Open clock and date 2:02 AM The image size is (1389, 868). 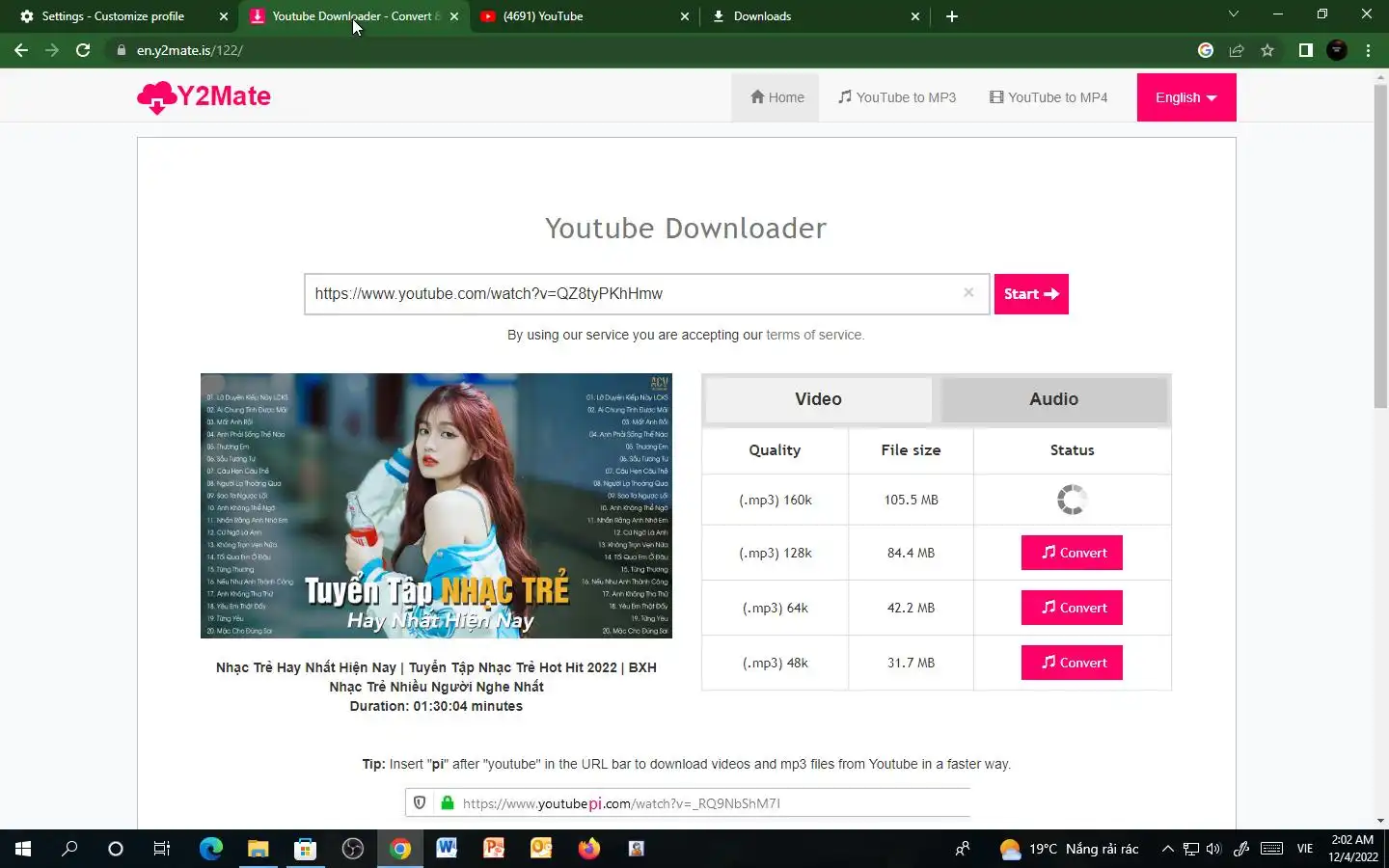click(x=1352, y=849)
